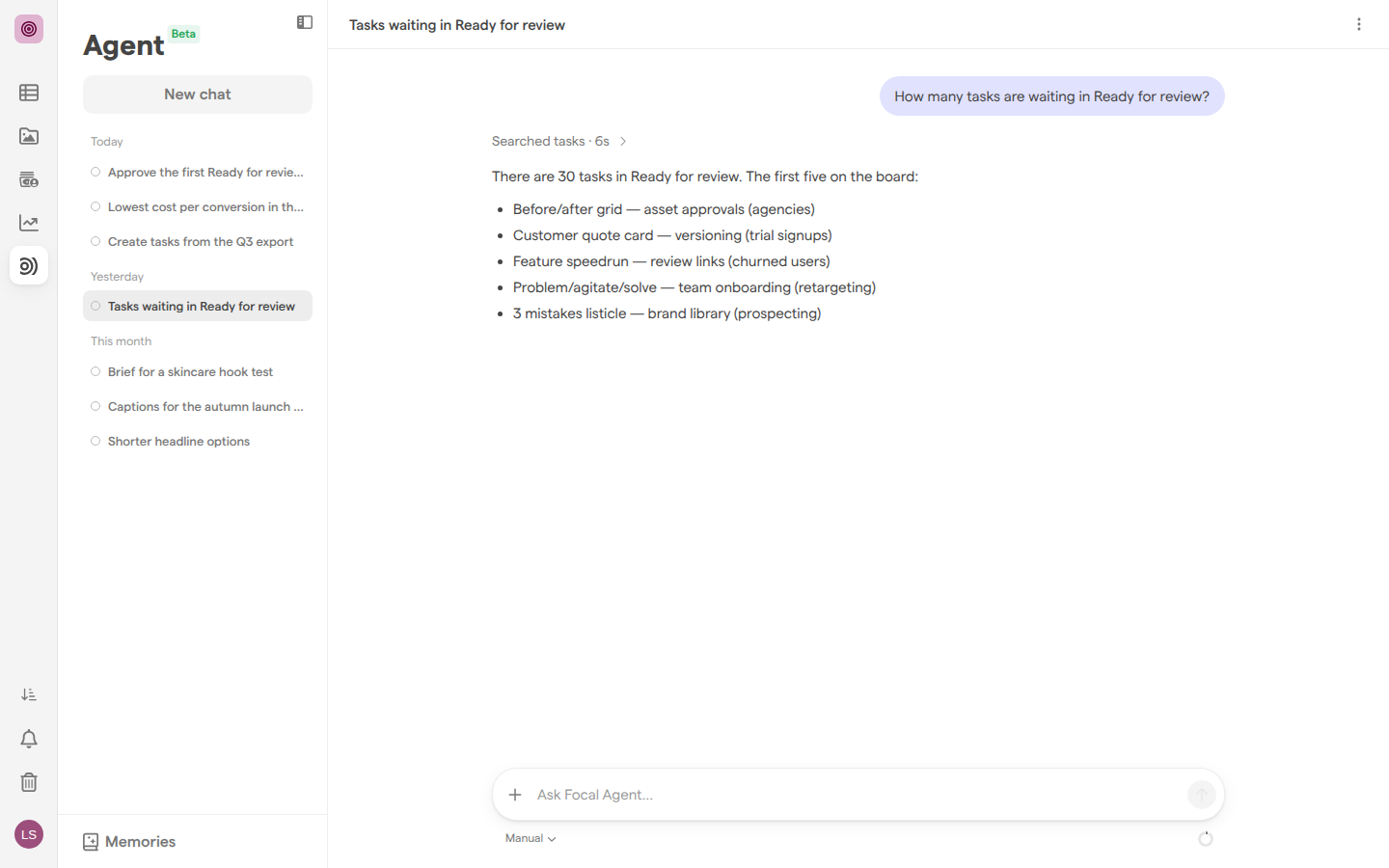The width and height of the screenshot is (1389, 868).
Task: Click the Customer quote card task line
Action: [672, 235]
